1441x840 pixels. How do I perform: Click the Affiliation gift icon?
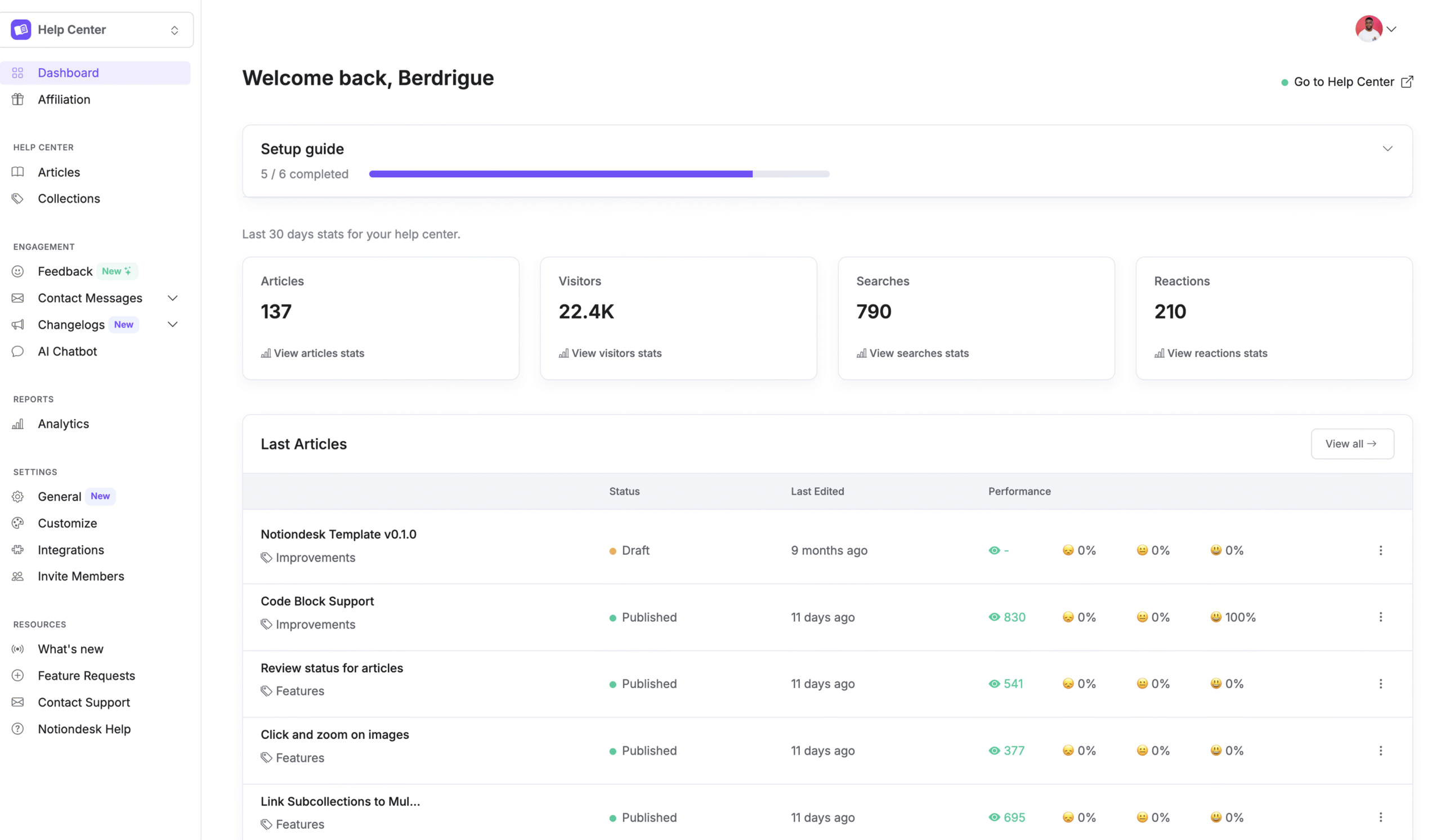click(x=17, y=100)
